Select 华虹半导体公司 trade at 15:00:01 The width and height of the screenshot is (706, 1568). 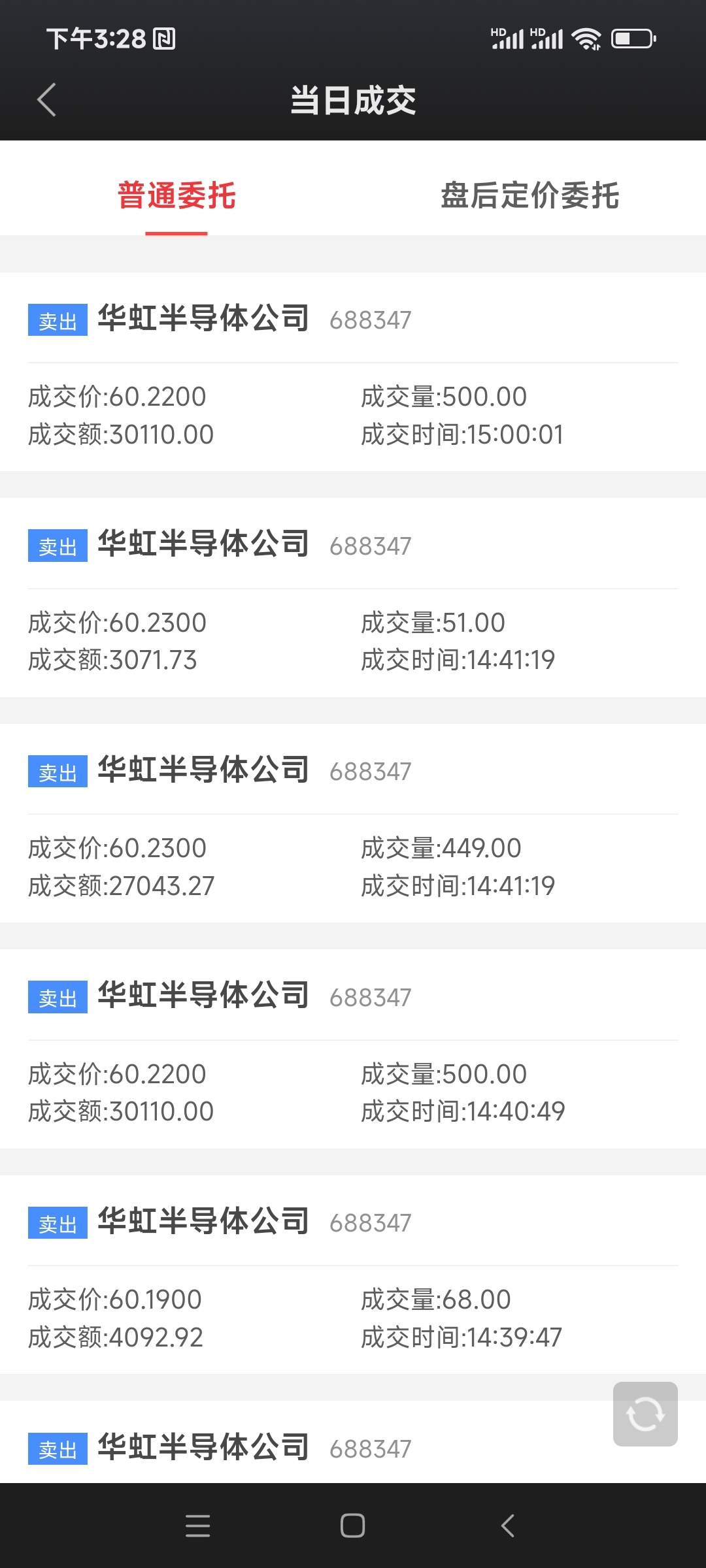[x=353, y=372]
